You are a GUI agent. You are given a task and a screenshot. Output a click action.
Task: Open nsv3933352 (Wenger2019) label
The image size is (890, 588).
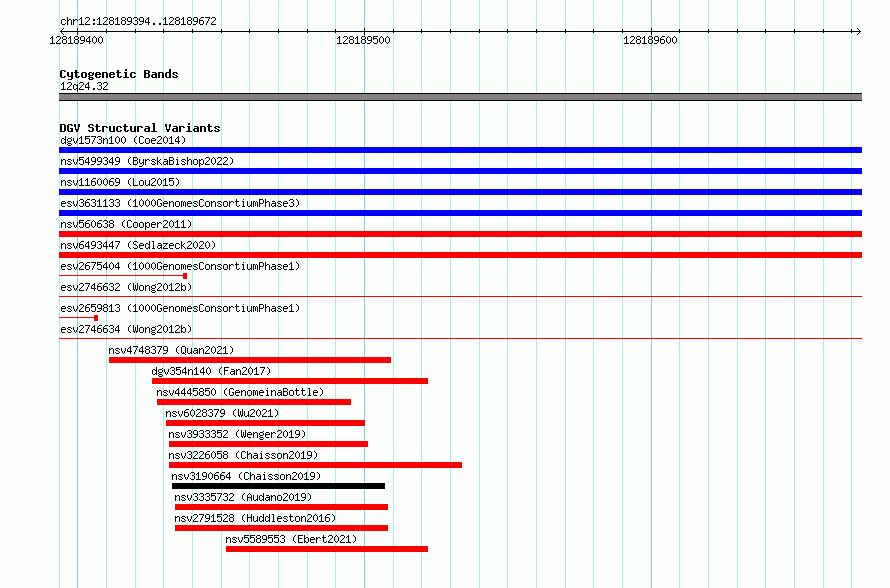[x=237, y=434]
